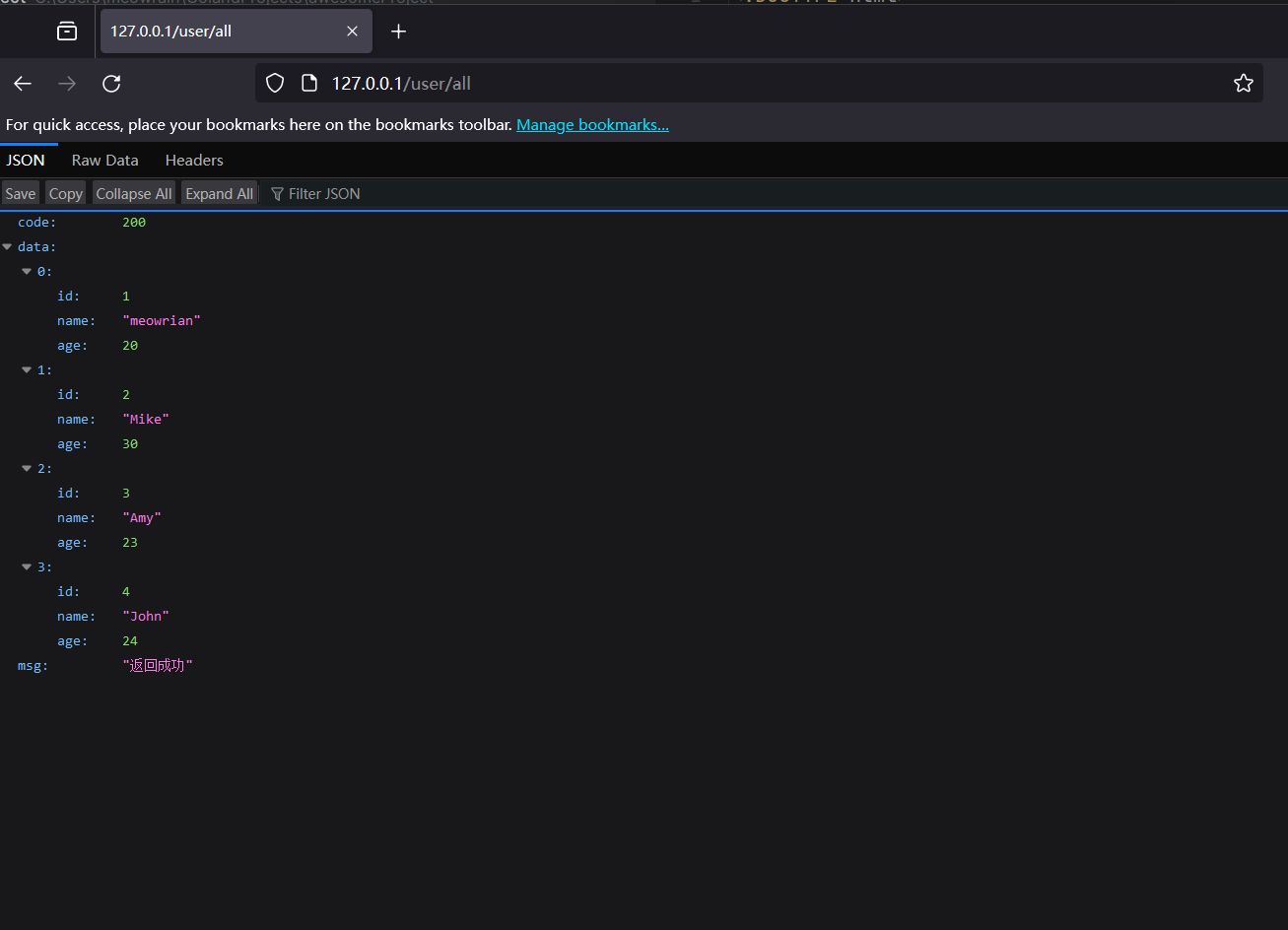The width and height of the screenshot is (1288, 930).
Task: Collapse item 0 in the data array
Action: (28, 272)
